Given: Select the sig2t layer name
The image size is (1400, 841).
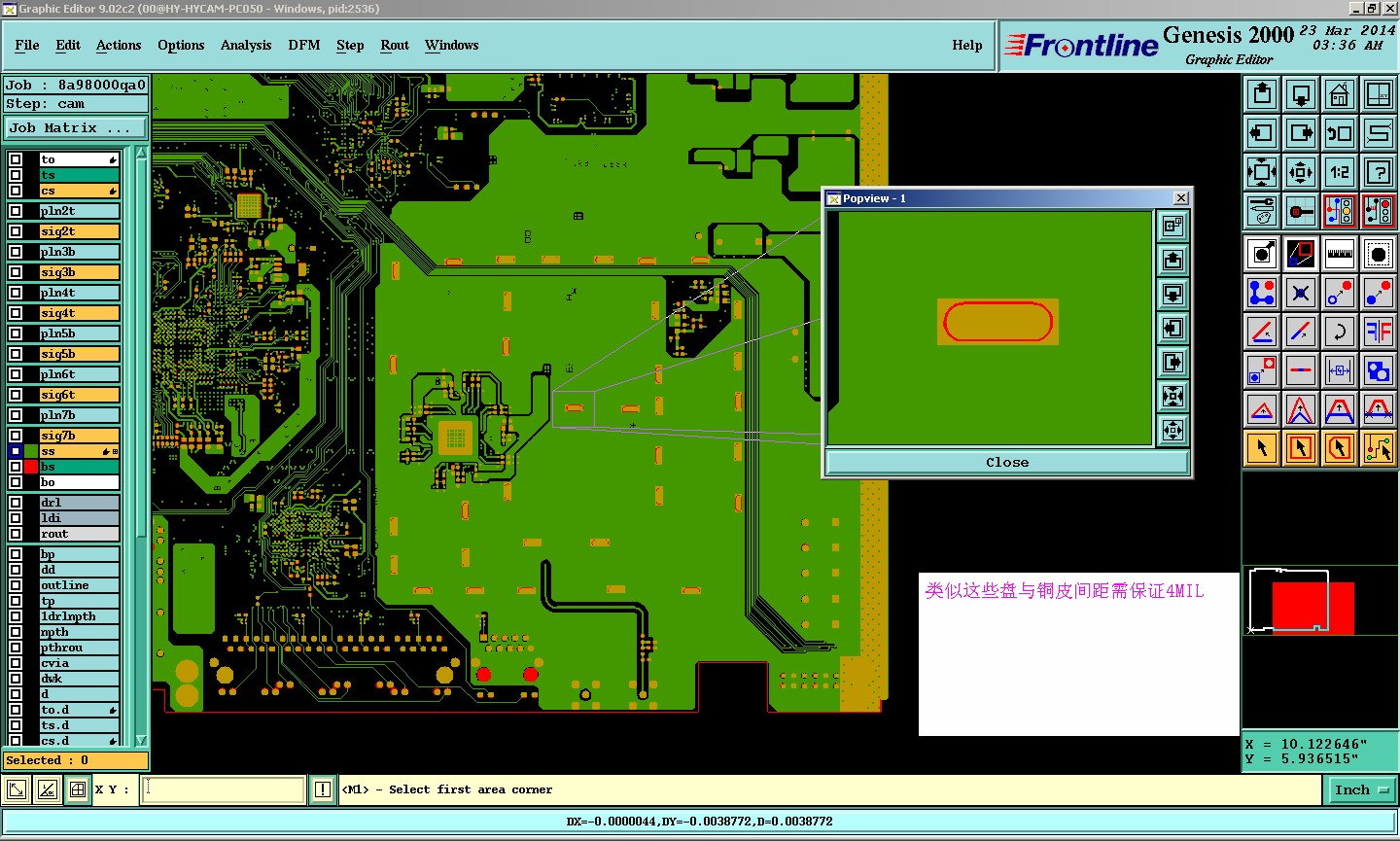Looking at the screenshot, I should (x=80, y=231).
